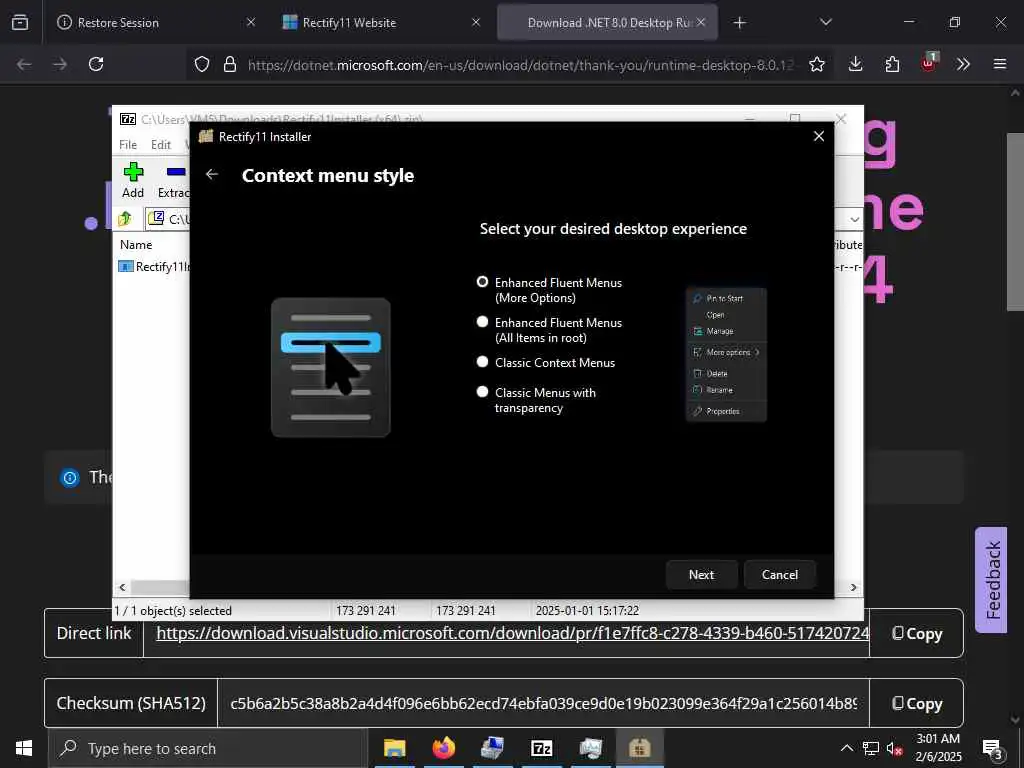Click Rectify11 Installer taskbar icon
Screen dimensions: 1024x768
pos(639,748)
